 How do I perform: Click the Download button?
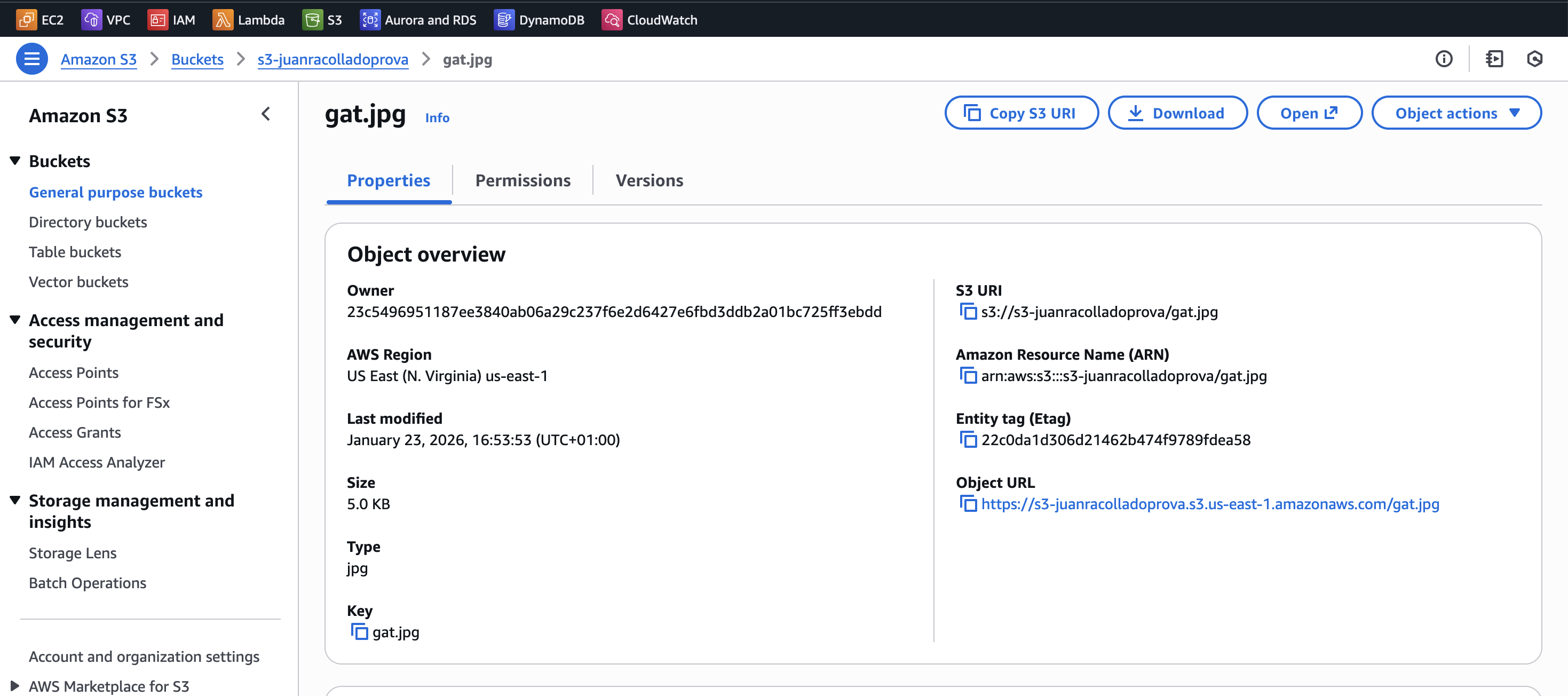pyautogui.click(x=1177, y=113)
